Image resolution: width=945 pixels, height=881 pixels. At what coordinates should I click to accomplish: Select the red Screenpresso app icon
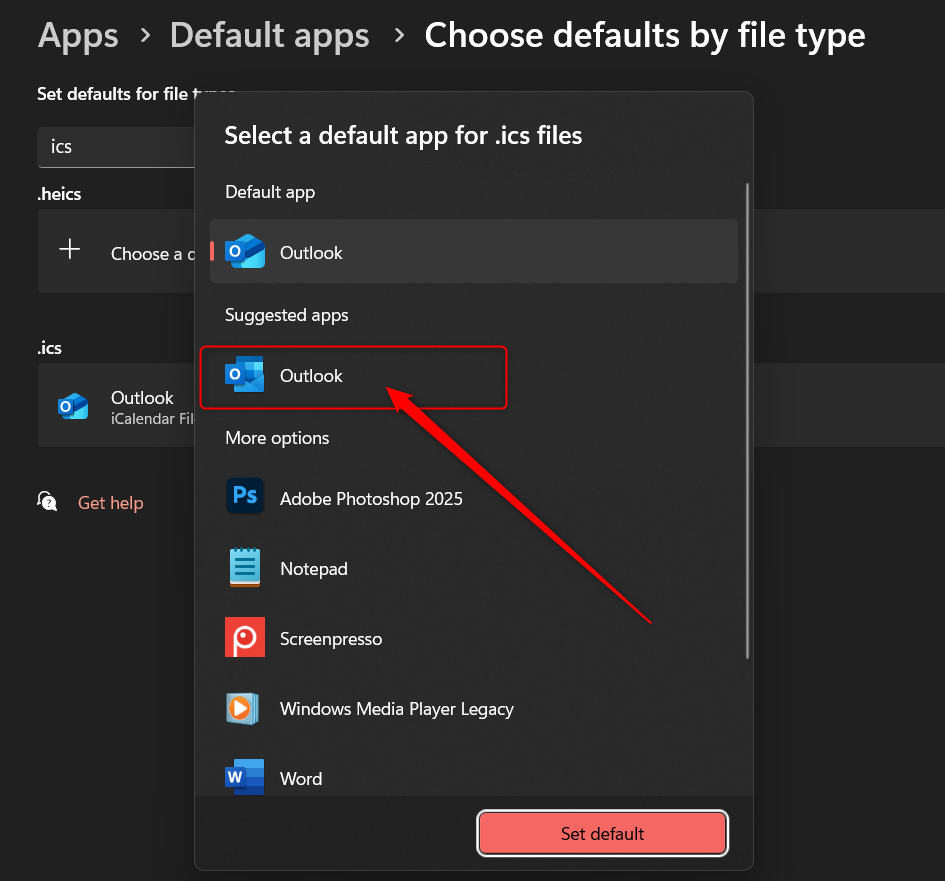tap(245, 637)
